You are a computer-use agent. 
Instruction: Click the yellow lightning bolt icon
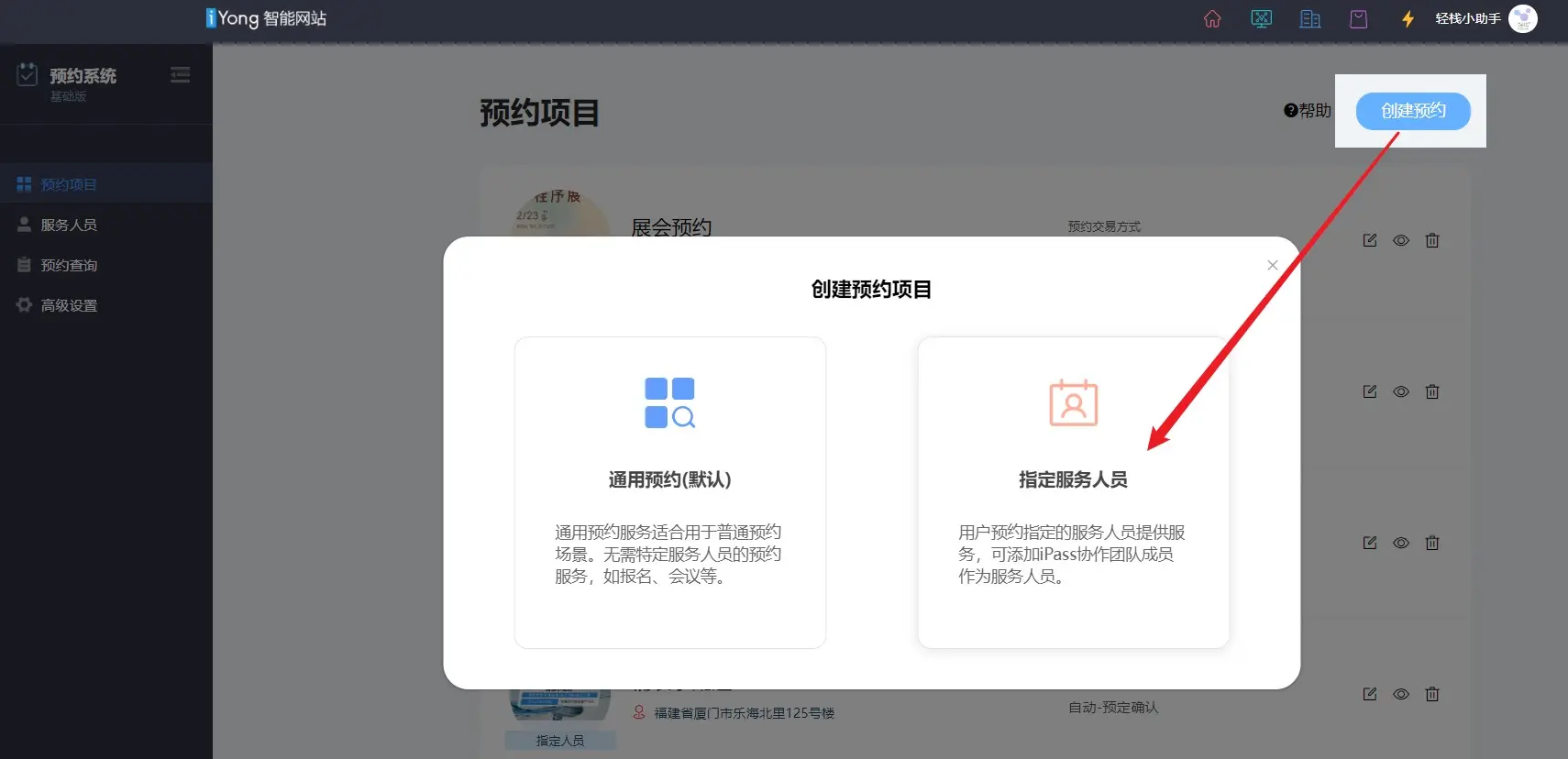click(1408, 19)
